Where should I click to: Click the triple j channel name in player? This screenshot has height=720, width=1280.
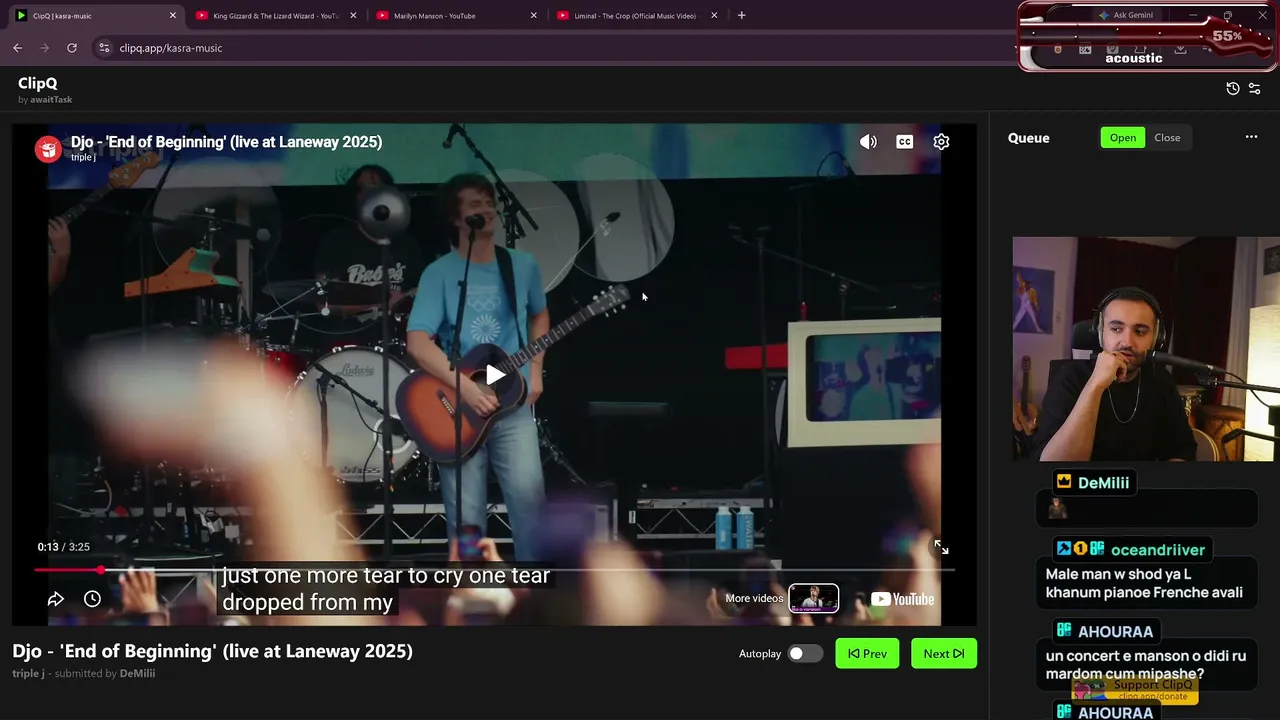(x=83, y=158)
